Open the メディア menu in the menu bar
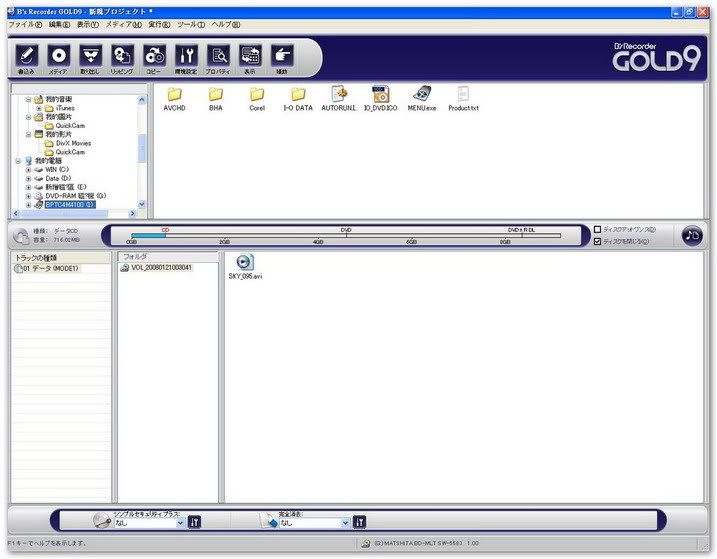Viewport: 717px width, 559px height. pos(124,24)
